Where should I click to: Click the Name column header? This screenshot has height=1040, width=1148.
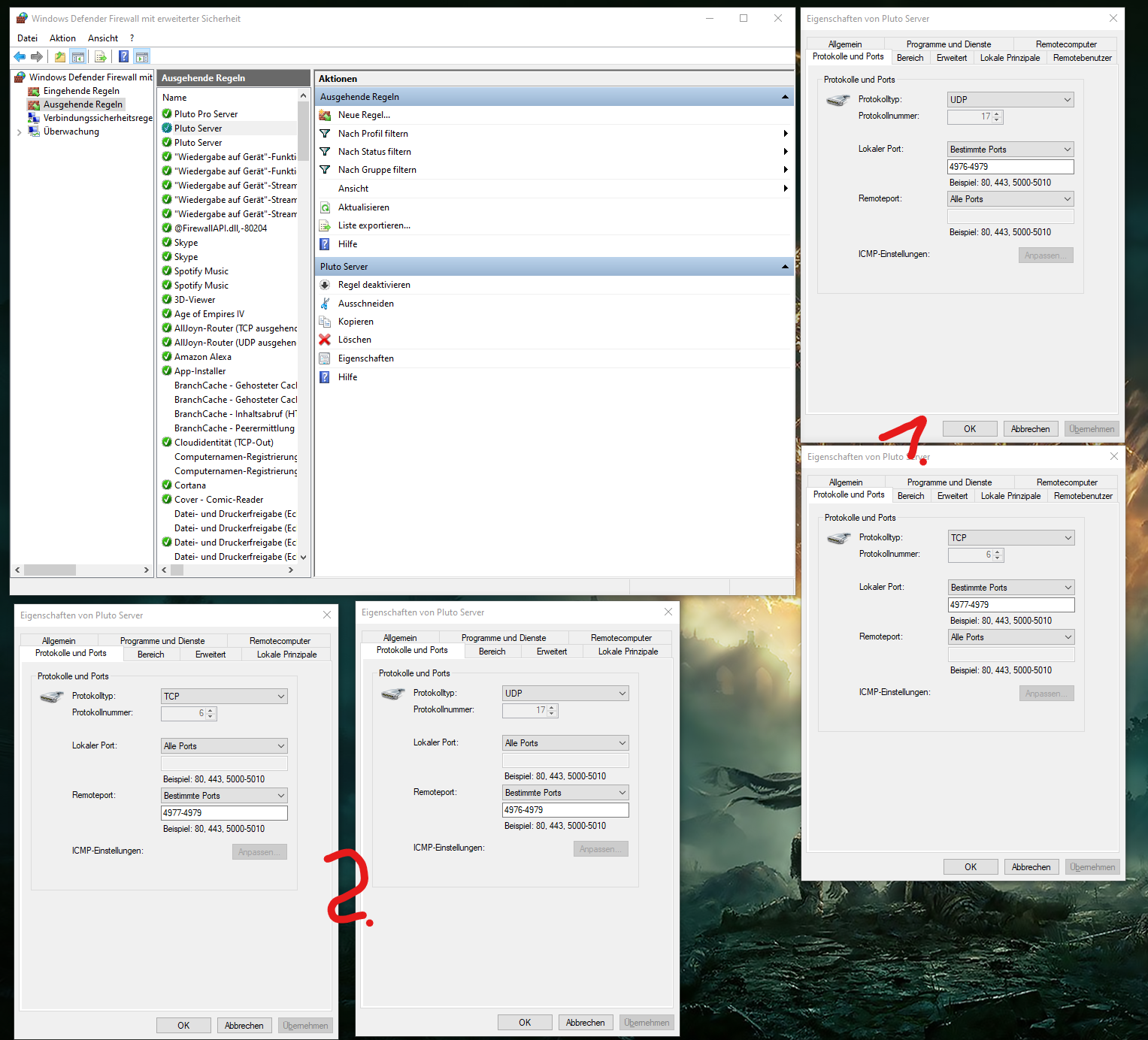(228, 98)
